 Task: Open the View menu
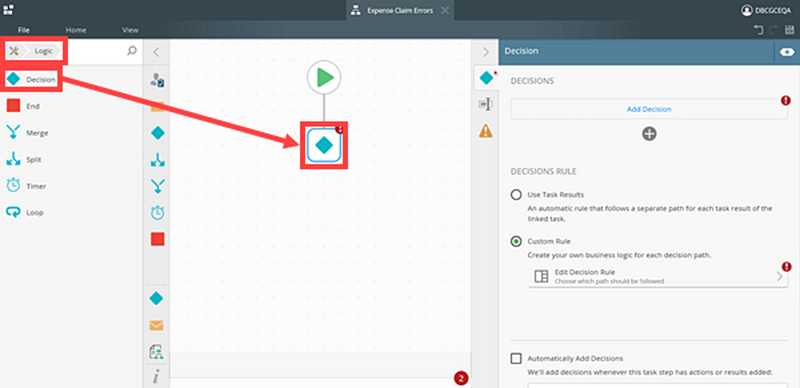[130, 30]
